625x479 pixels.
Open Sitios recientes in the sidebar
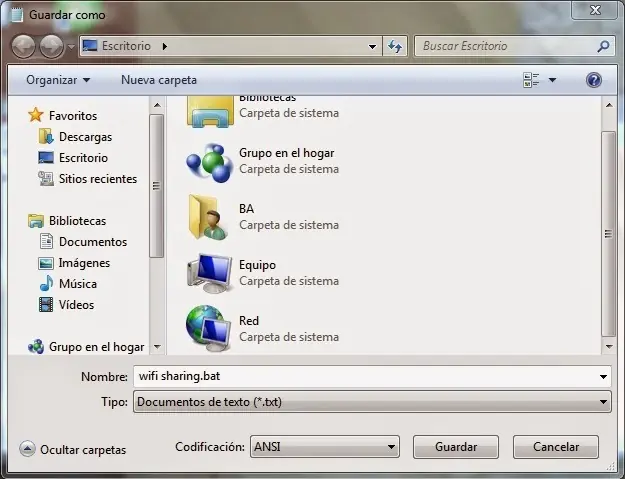(98, 179)
